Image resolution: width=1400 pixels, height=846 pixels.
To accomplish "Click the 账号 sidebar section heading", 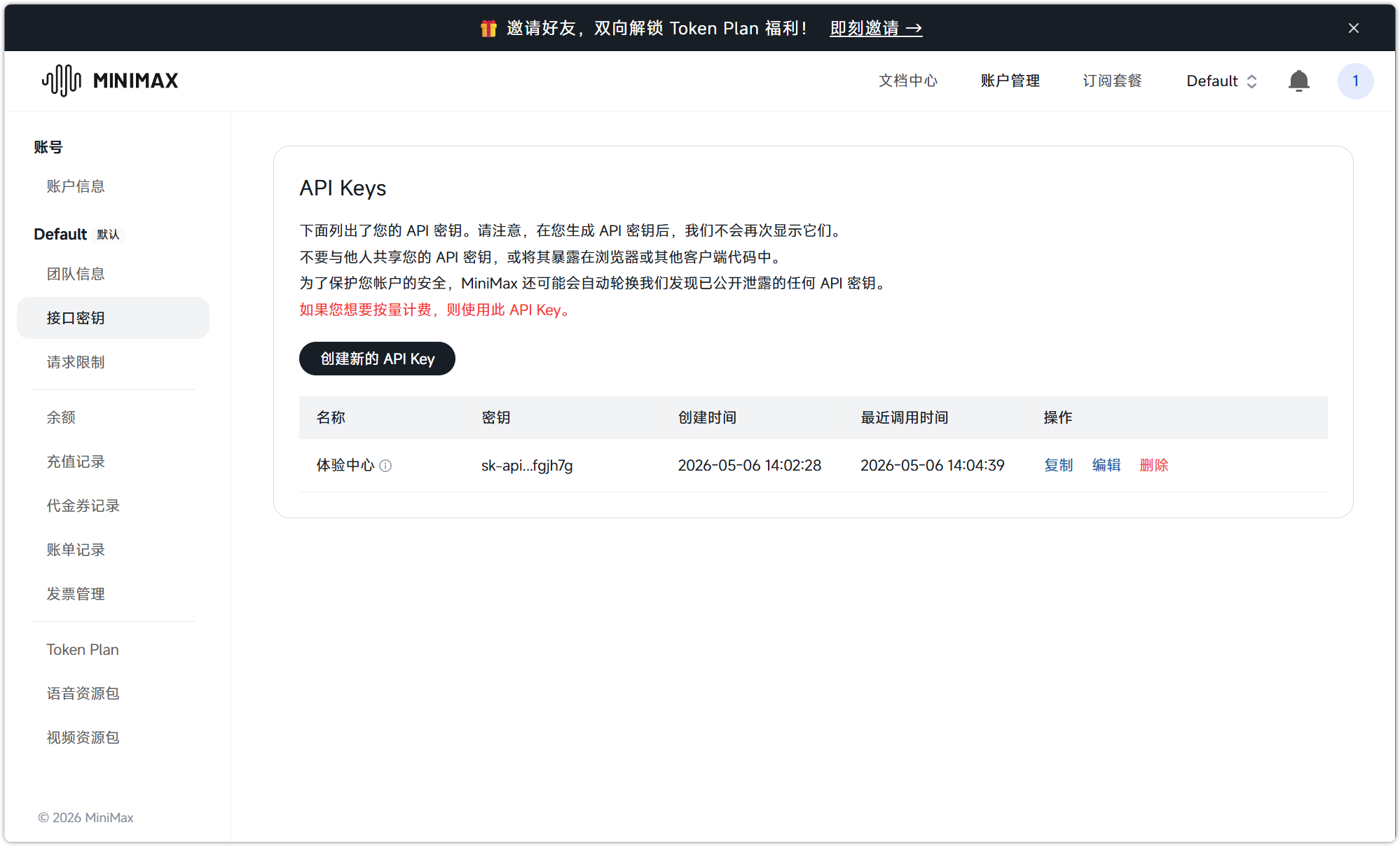I will coord(48,147).
